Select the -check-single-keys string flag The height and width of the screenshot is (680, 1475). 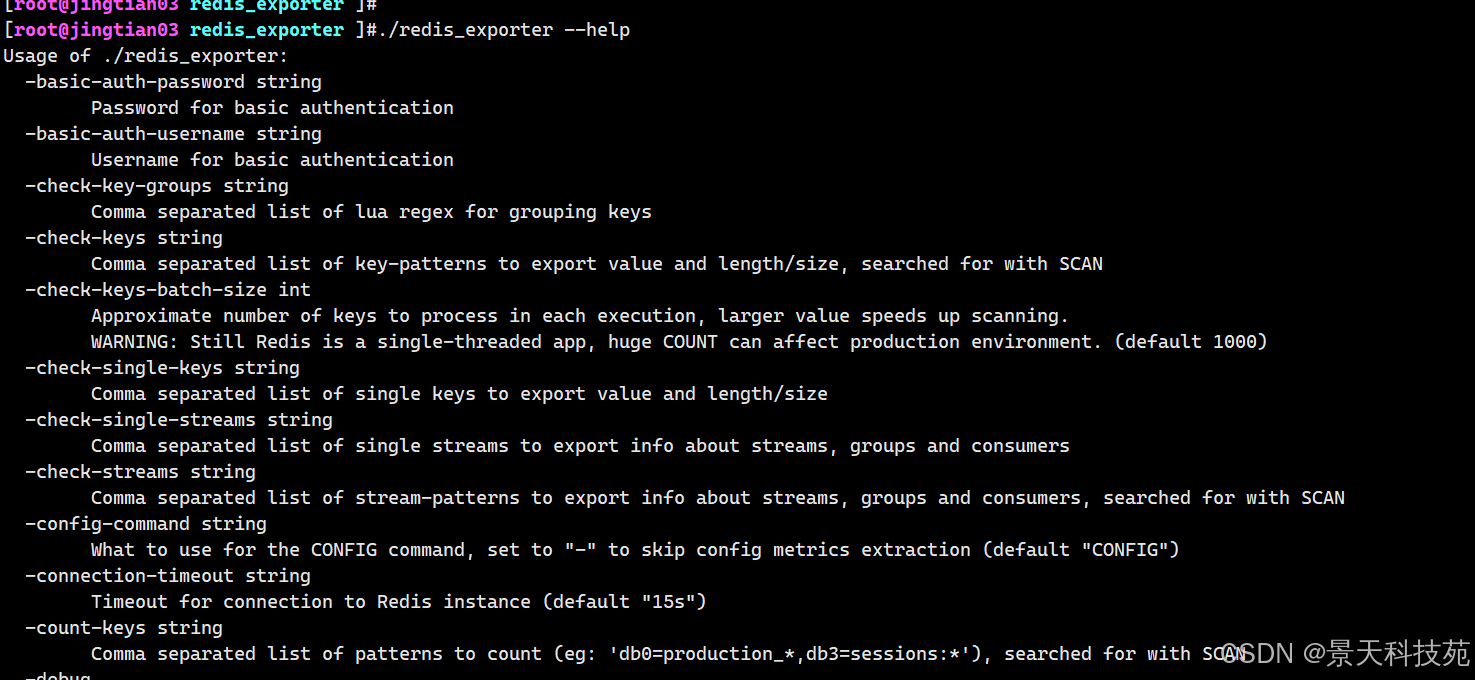click(x=163, y=368)
